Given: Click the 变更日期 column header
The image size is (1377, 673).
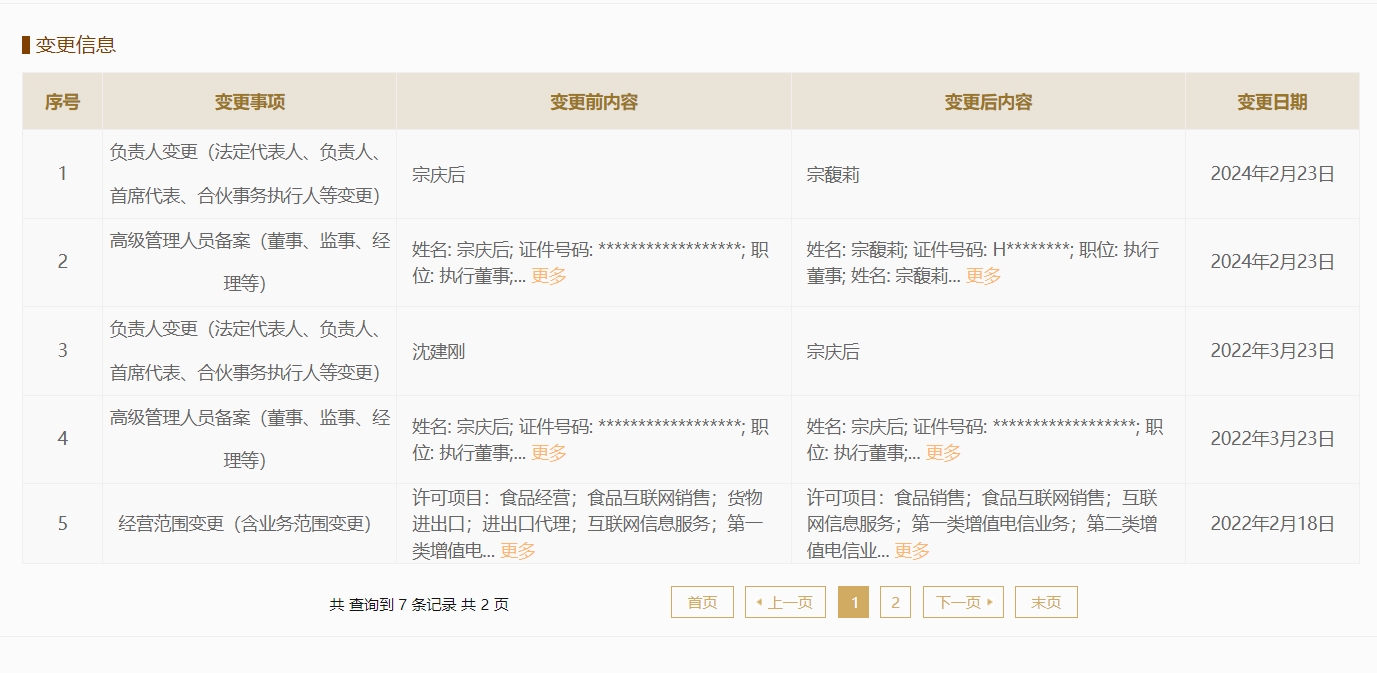Looking at the screenshot, I should point(1272,102).
